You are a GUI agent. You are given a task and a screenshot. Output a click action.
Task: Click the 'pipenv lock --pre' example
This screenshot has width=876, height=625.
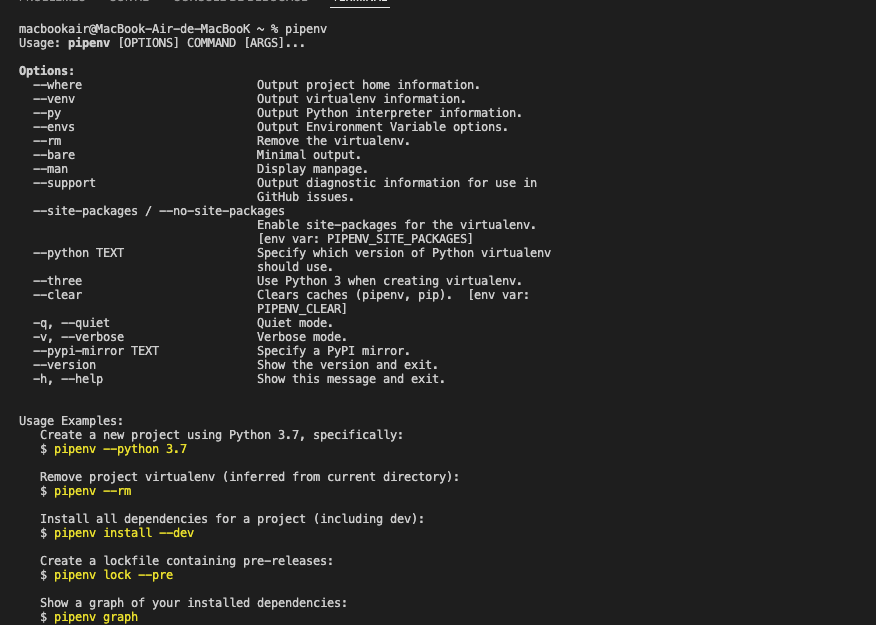113,575
